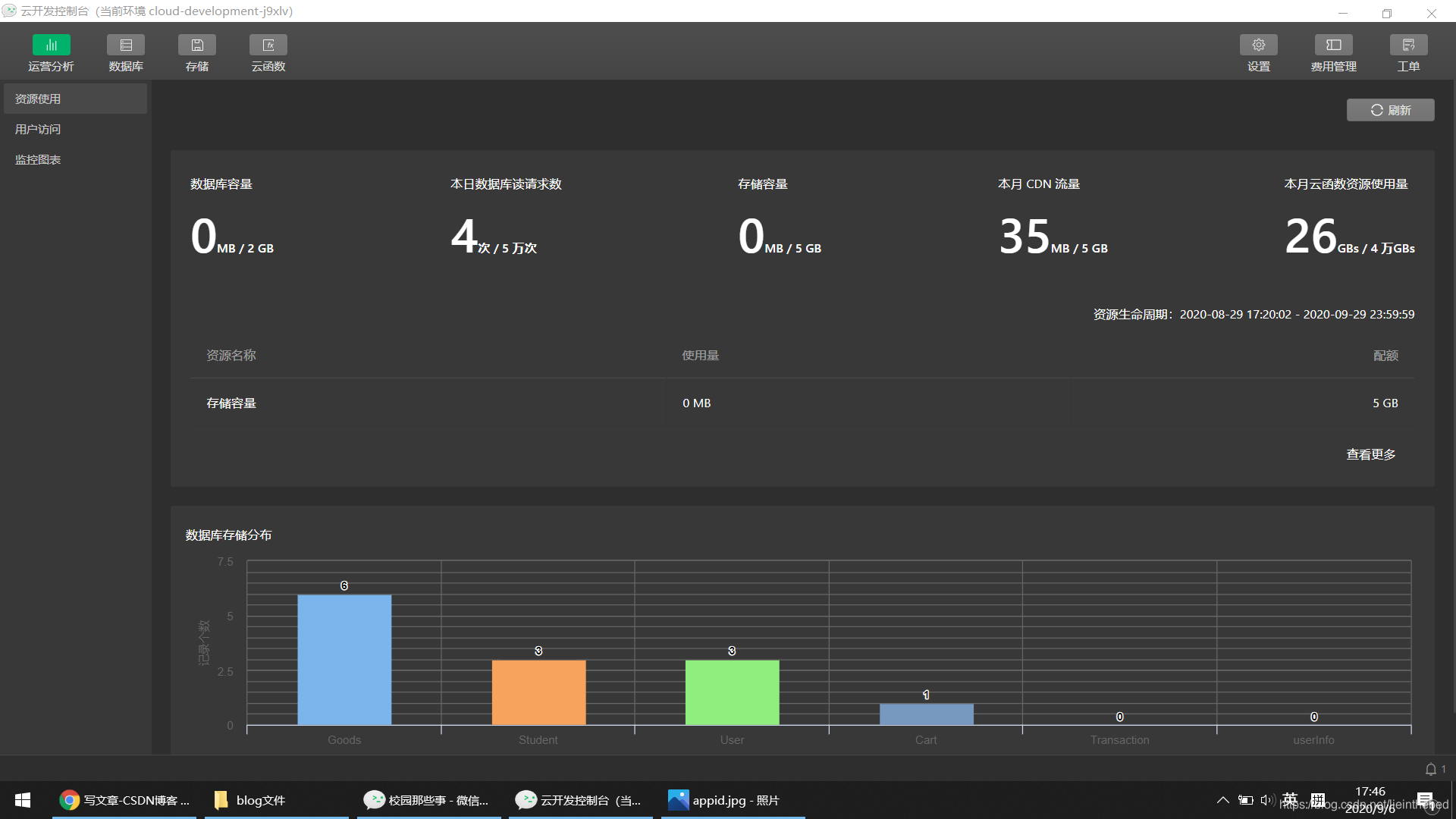This screenshot has width=1456, height=819.
Task: Click the battery tray icon
Action: pyautogui.click(x=1245, y=800)
